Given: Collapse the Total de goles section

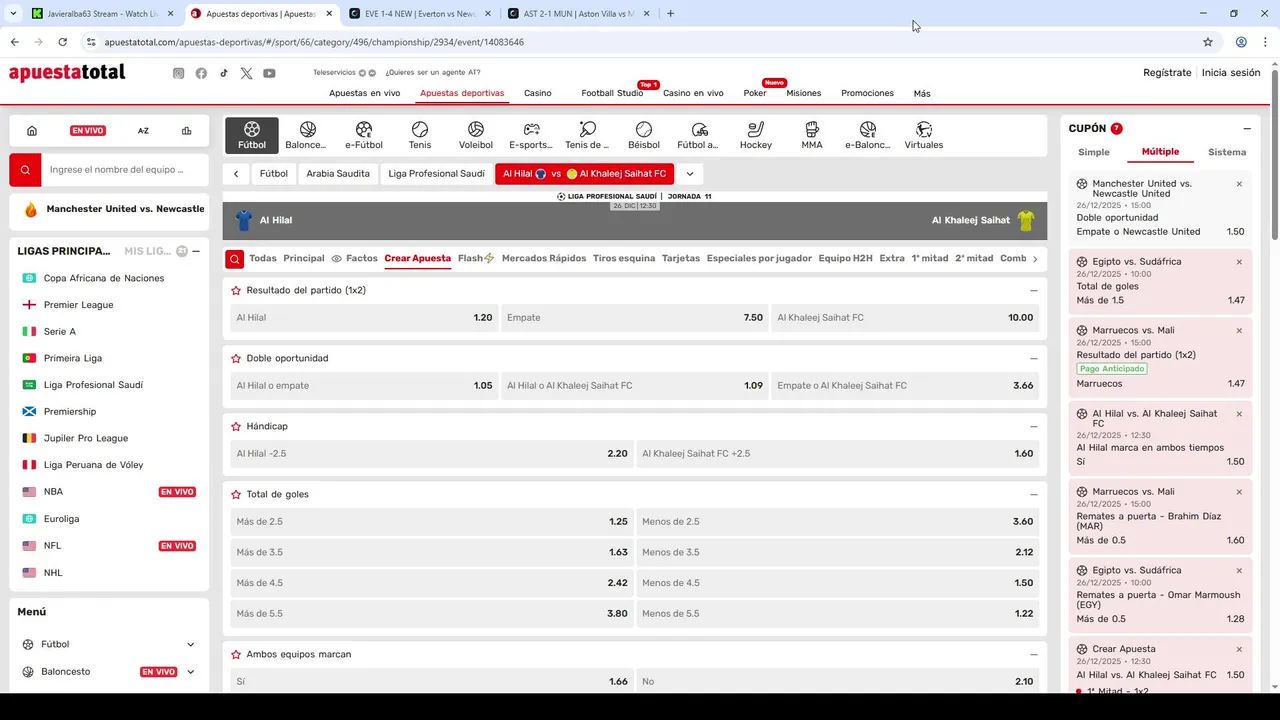Looking at the screenshot, I should coord(1033,494).
